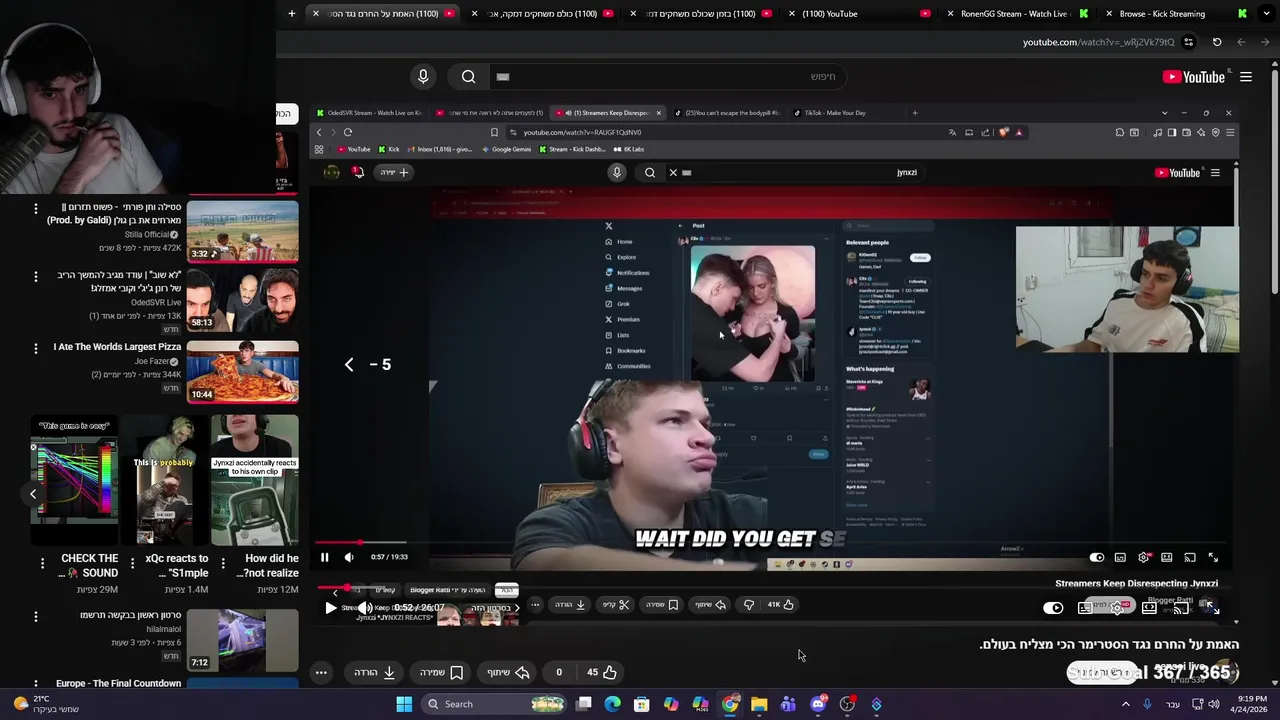Open Jynxzi accidentally reacts short thumbnail
1280x720 pixels.
pyautogui.click(x=254, y=481)
